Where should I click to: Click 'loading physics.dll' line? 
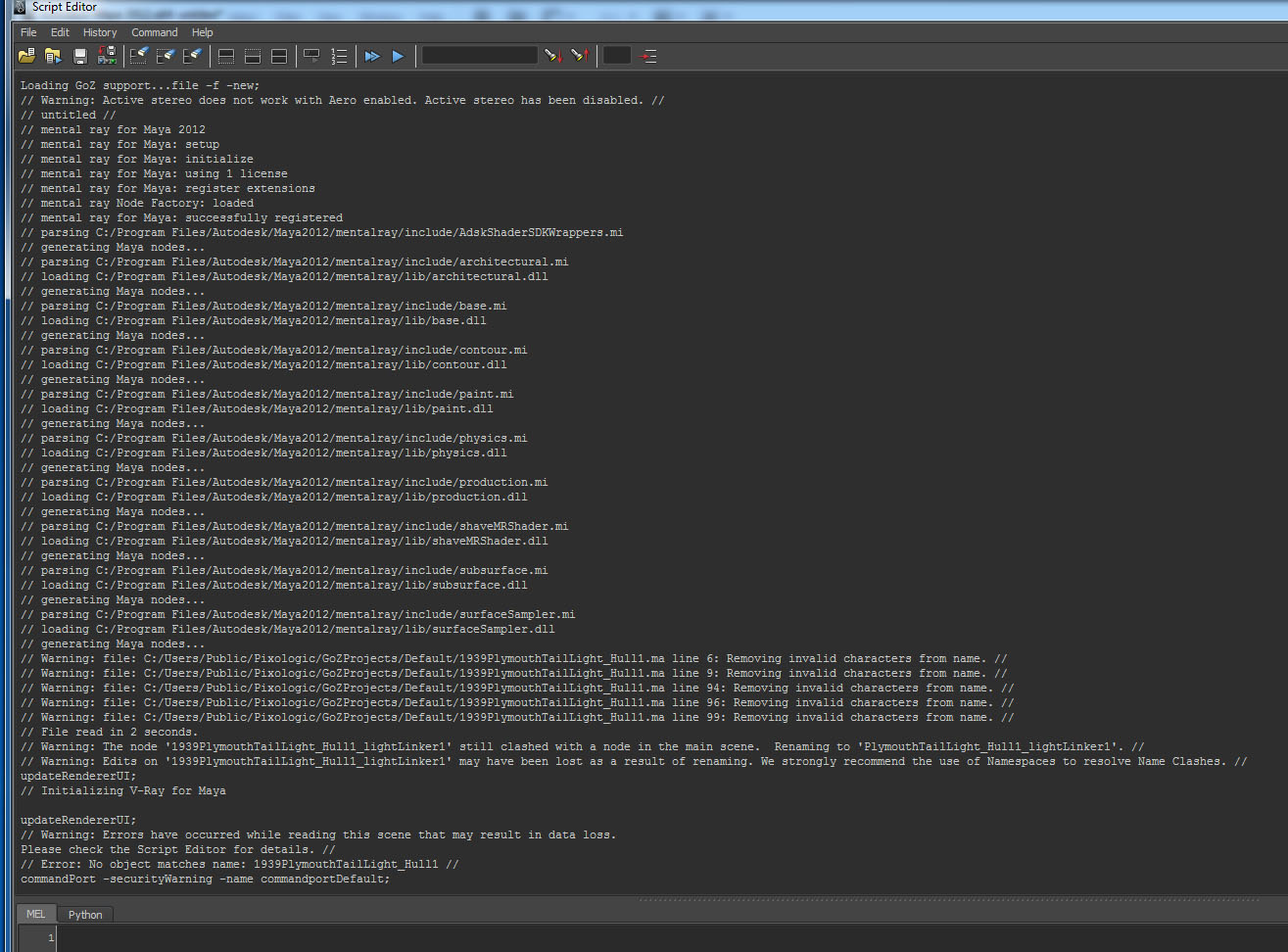click(263, 453)
